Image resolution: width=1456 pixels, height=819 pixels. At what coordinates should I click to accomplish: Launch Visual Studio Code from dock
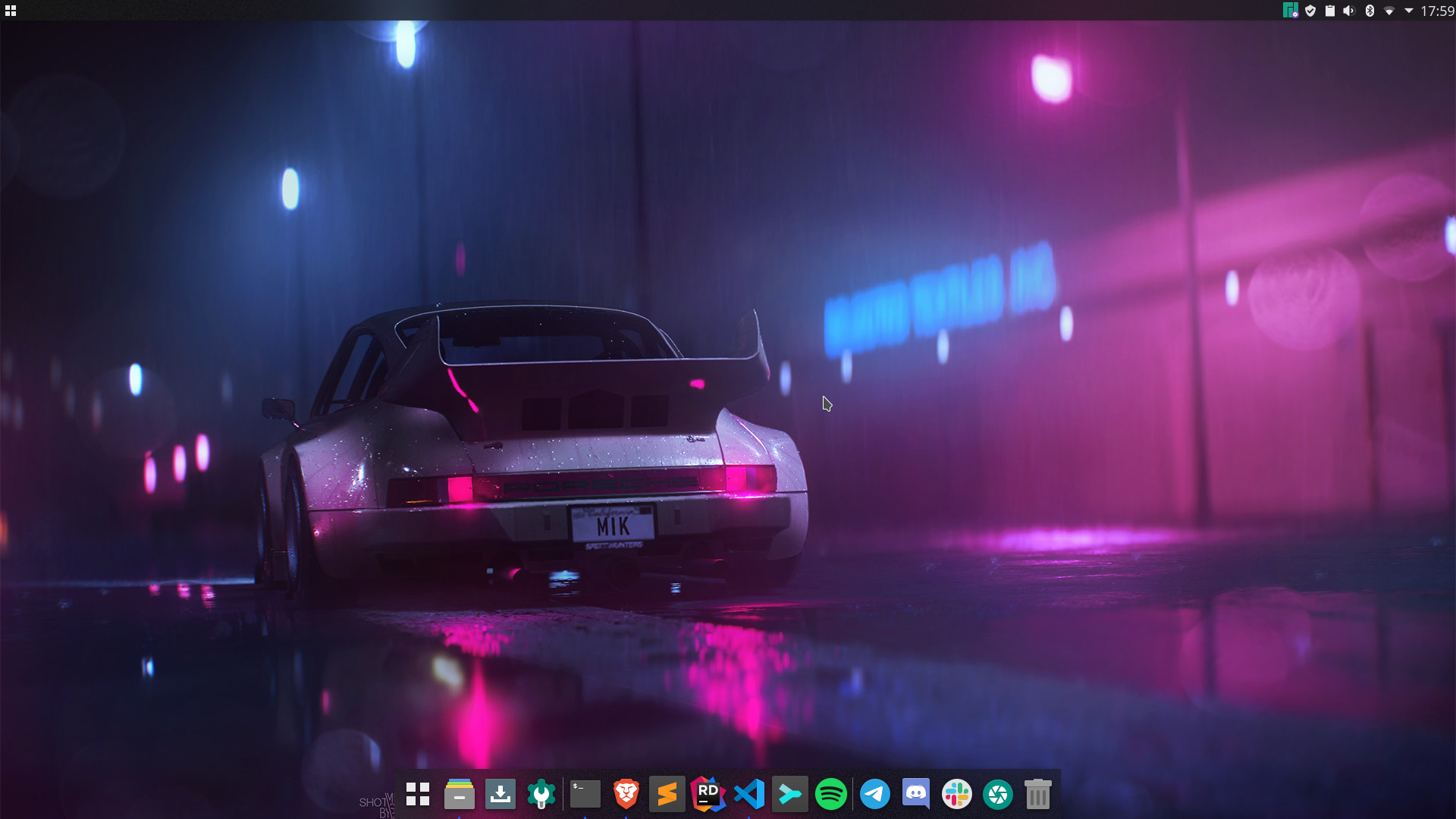[748, 794]
